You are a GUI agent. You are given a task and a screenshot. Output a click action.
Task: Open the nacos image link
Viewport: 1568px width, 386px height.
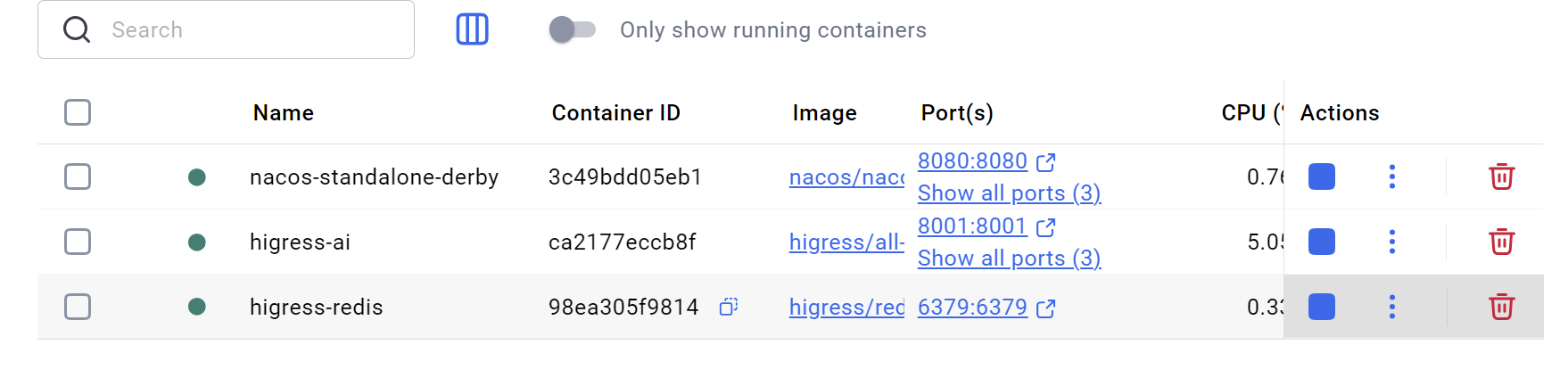click(846, 177)
